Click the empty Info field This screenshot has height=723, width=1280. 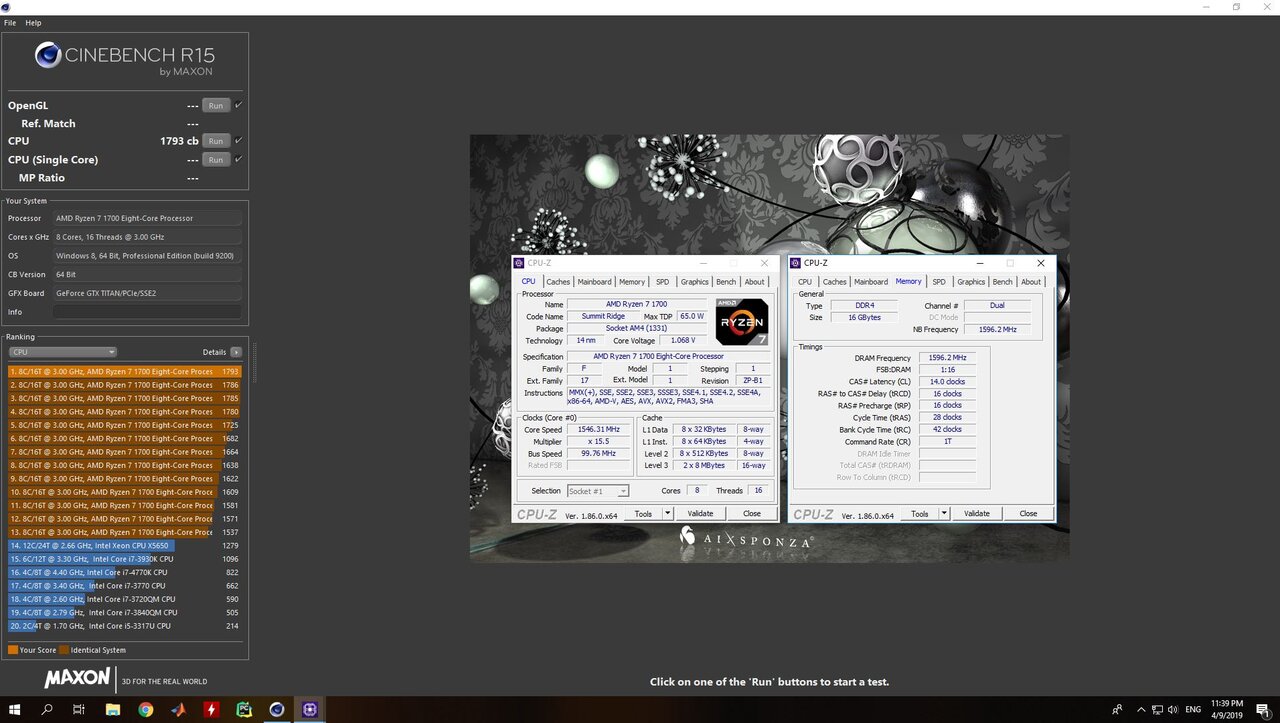click(x=147, y=312)
